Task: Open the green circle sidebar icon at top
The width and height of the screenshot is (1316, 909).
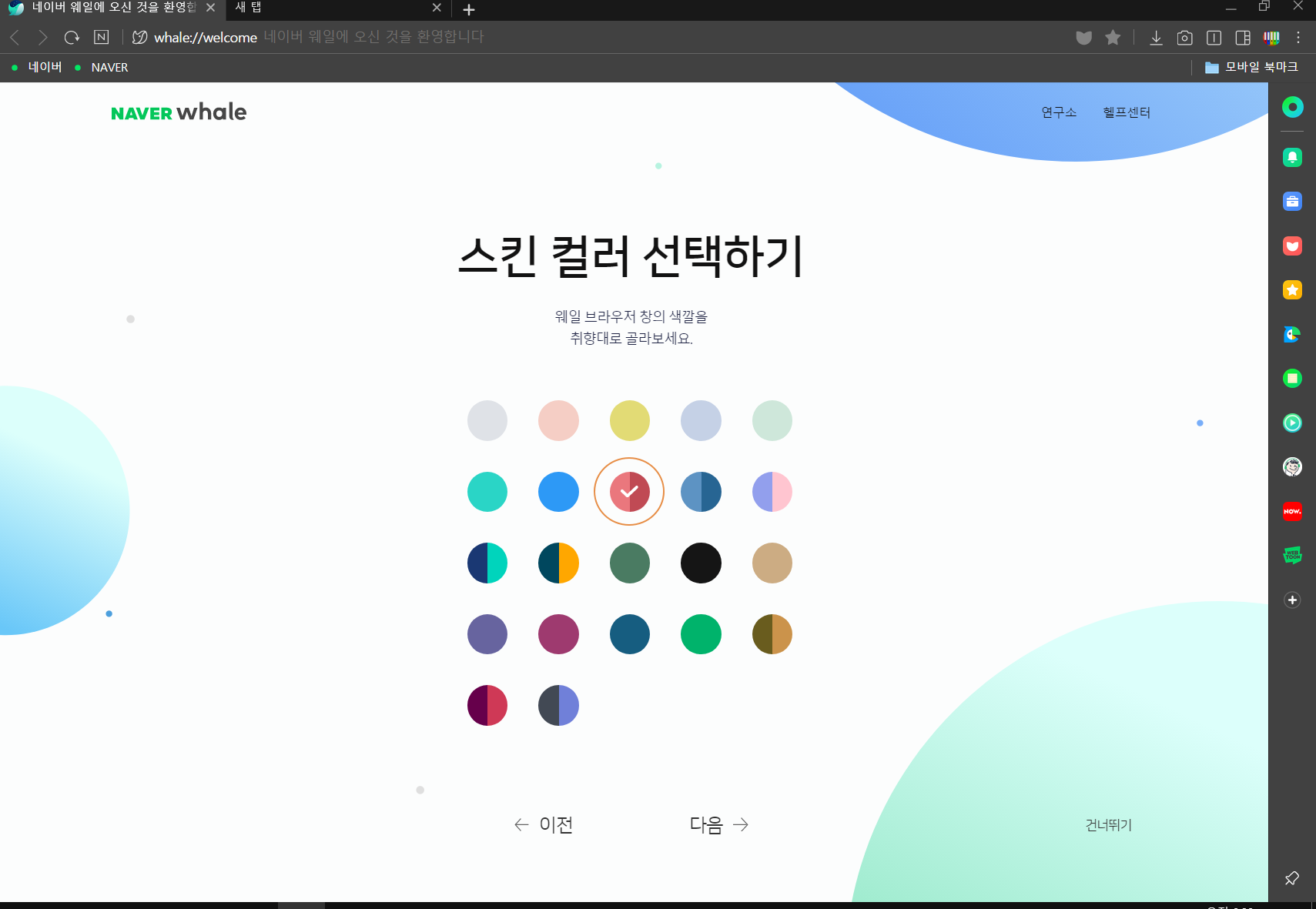Action: [x=1292, y=107]
